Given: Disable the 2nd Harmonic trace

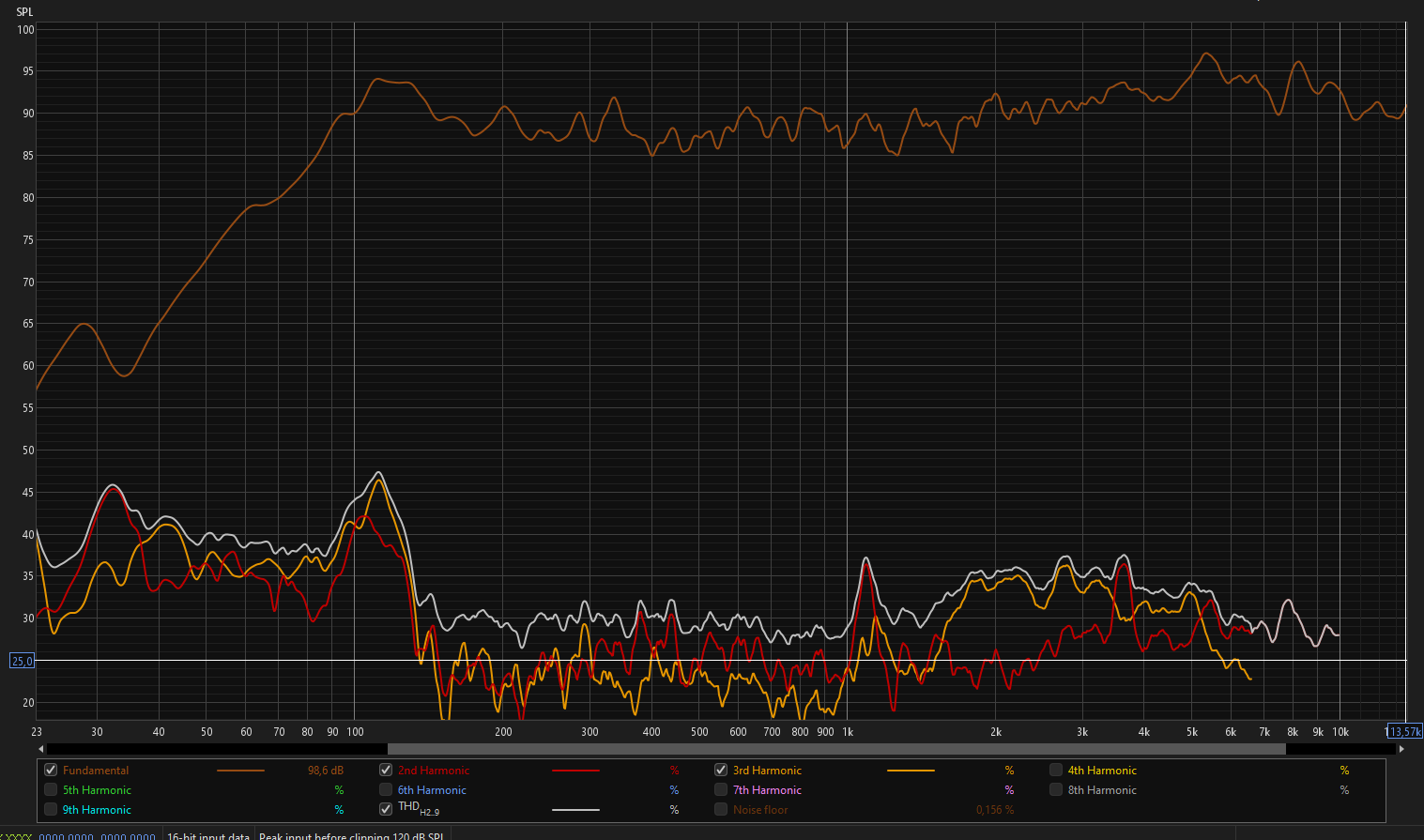Looking at the screenshot, I should tap(386, 770).
